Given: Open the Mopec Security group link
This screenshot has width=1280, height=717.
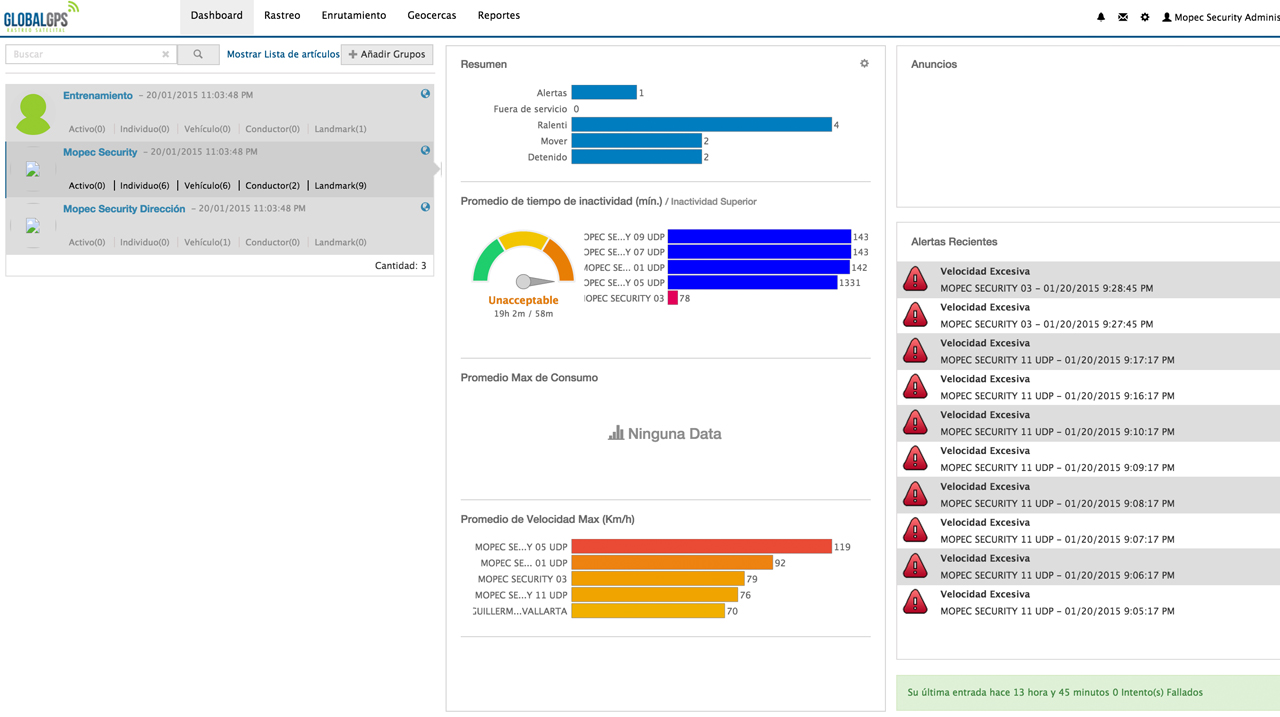Looking at the screenshot, I should tap(100, 152).
